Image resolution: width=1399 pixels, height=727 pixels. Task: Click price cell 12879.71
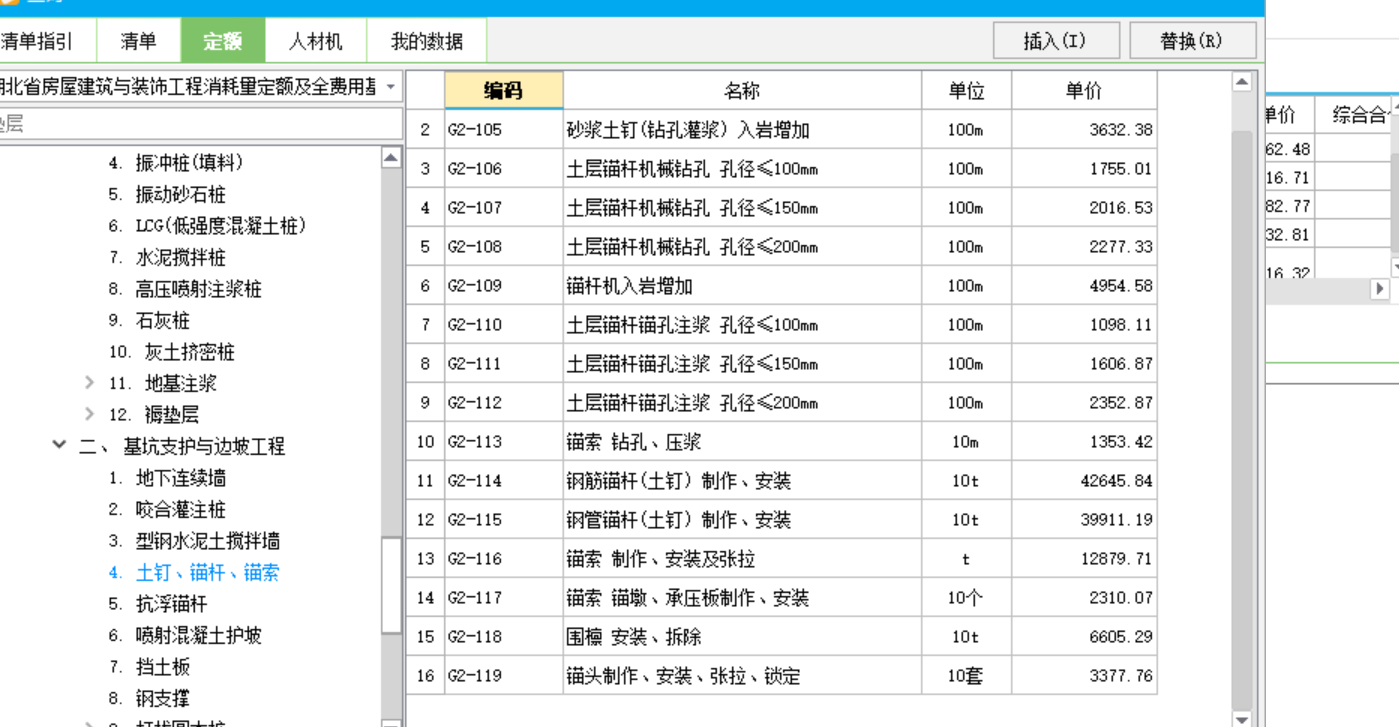pos(1084,558)
